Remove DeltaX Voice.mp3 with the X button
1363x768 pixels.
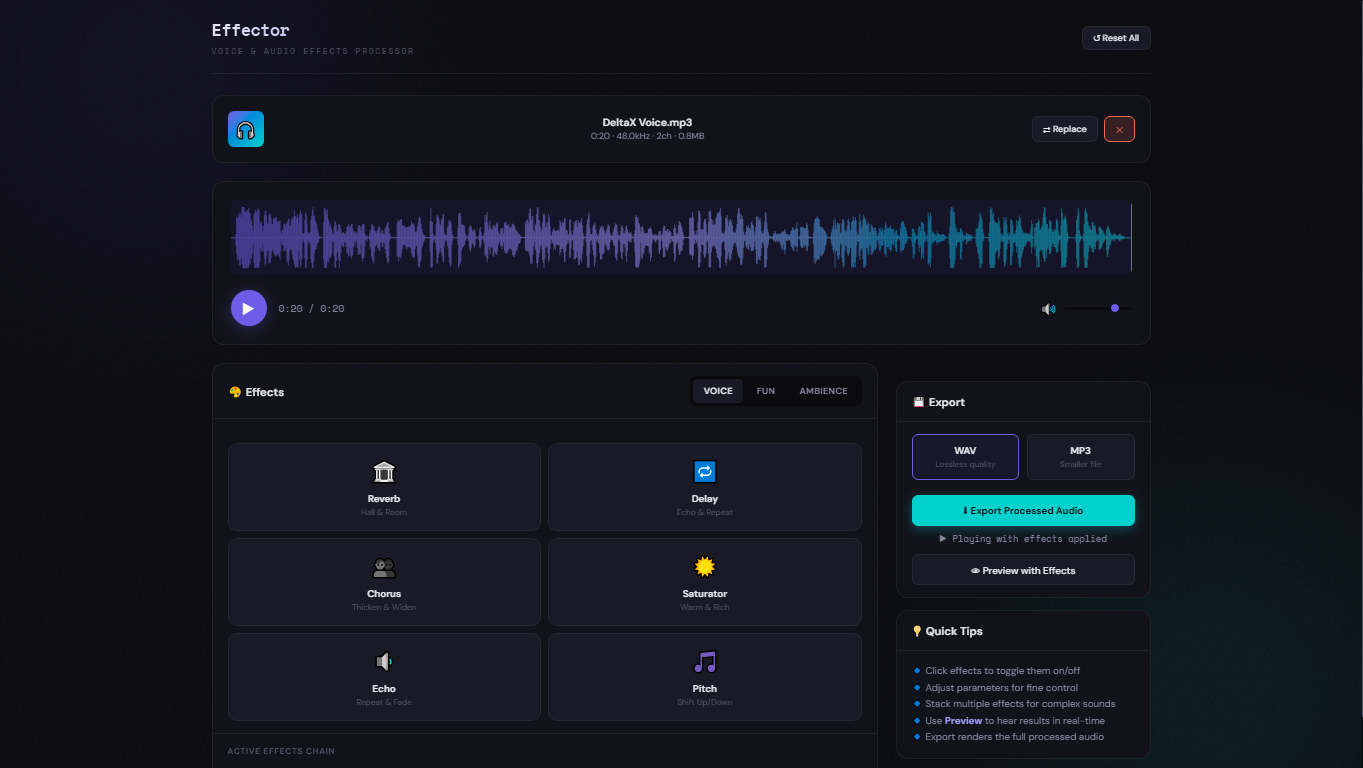tap(1119, 128)
